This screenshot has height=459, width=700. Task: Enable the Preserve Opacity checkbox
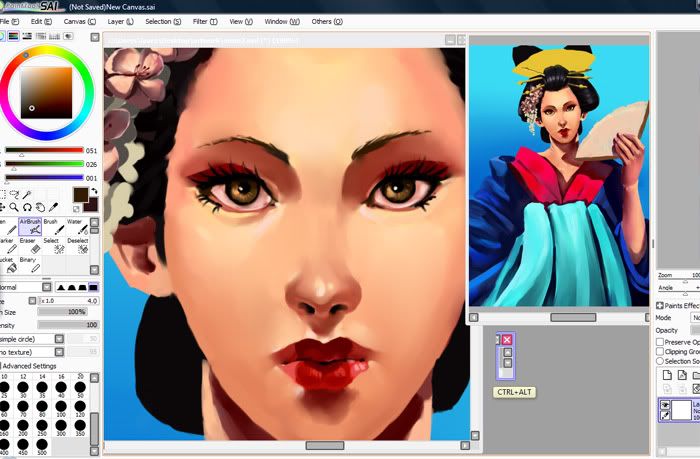coord(660,342)
